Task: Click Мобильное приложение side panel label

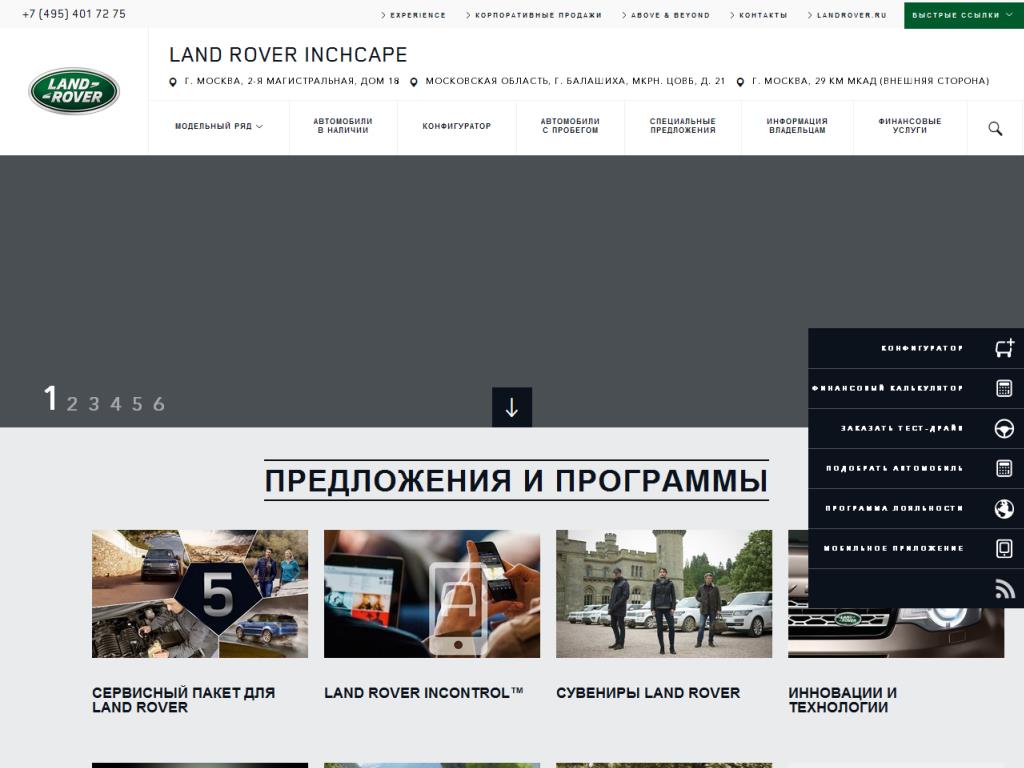Action: tap(893, 548)
